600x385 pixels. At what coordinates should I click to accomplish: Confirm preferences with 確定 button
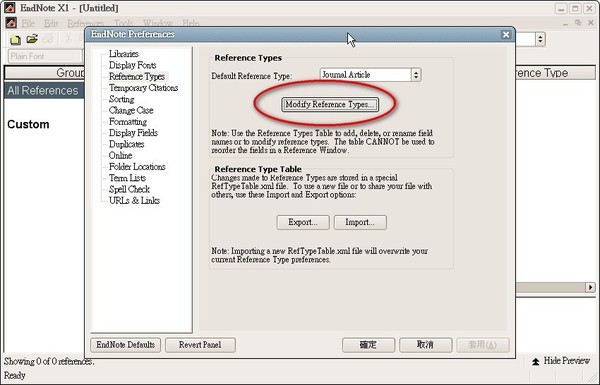(x=368, y=345)
